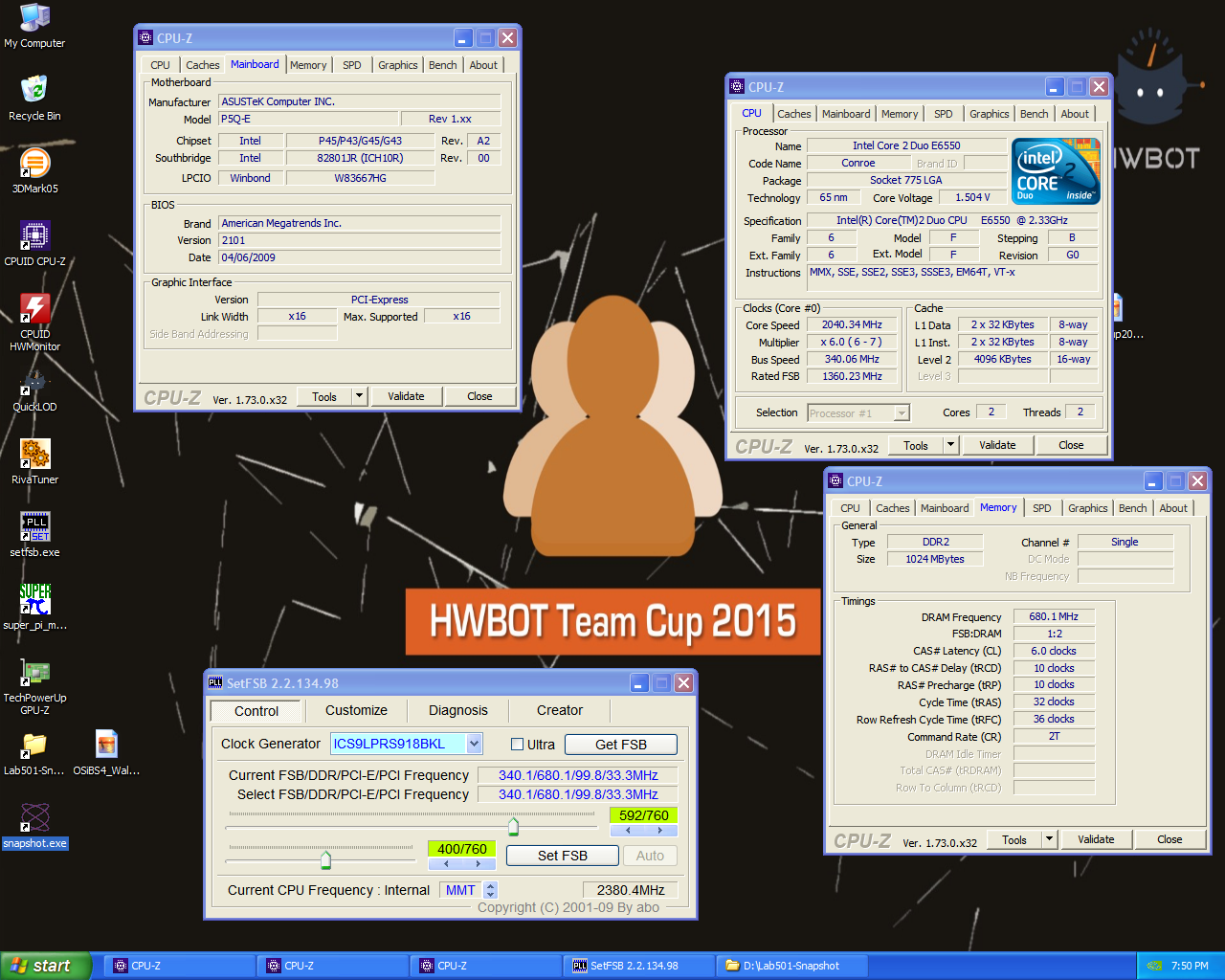1225x980 pixels.
Task: Click the Memory CPU-Z window title icon
Action: click(835, 481)
